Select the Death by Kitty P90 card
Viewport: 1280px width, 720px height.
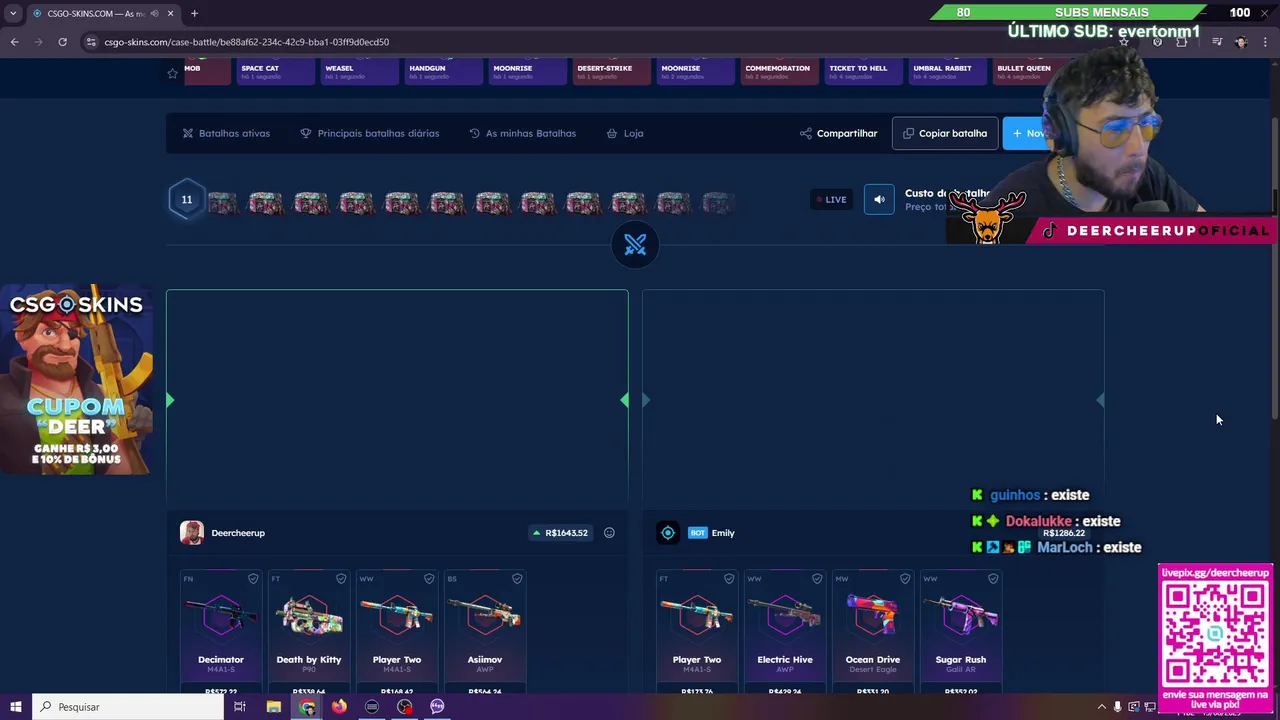tap(309, 632)
